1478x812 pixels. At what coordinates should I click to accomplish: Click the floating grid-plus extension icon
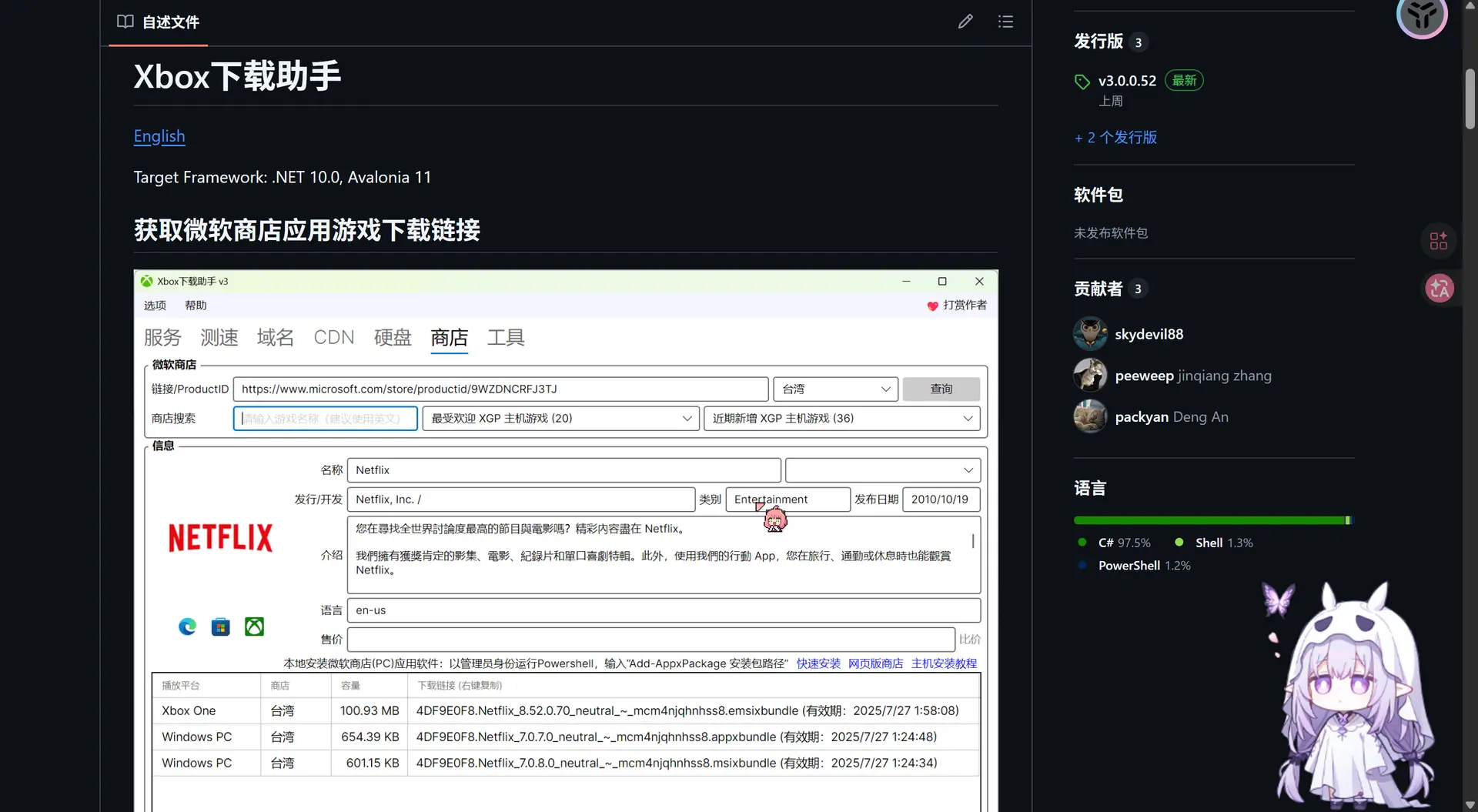click(x=1439, y=241)
